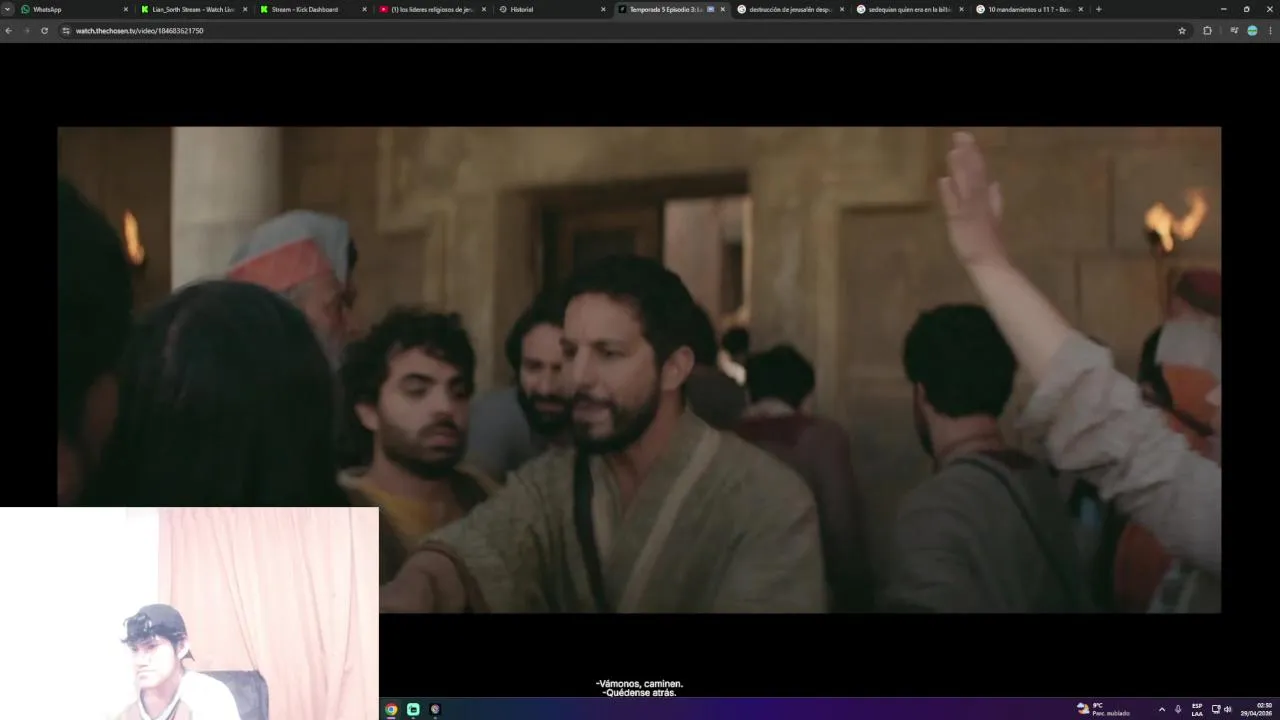Open the clock and date flyout
Image resolution: width=1280 pixels, height=720 pixels.
(x=1257, y=709)
